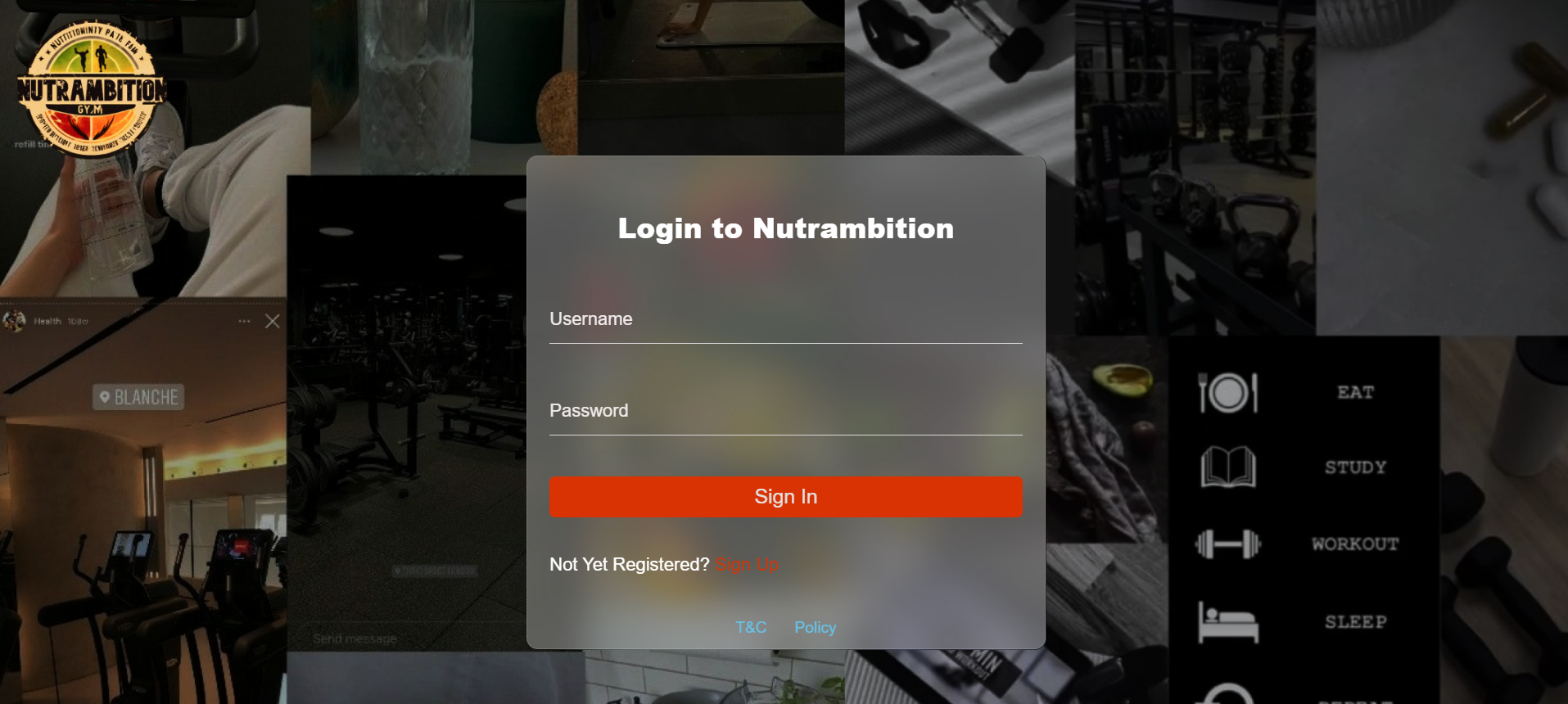Click the bed Sleep icon
The width and height of the screenshot is (1568, 704).
point(1227,622)
